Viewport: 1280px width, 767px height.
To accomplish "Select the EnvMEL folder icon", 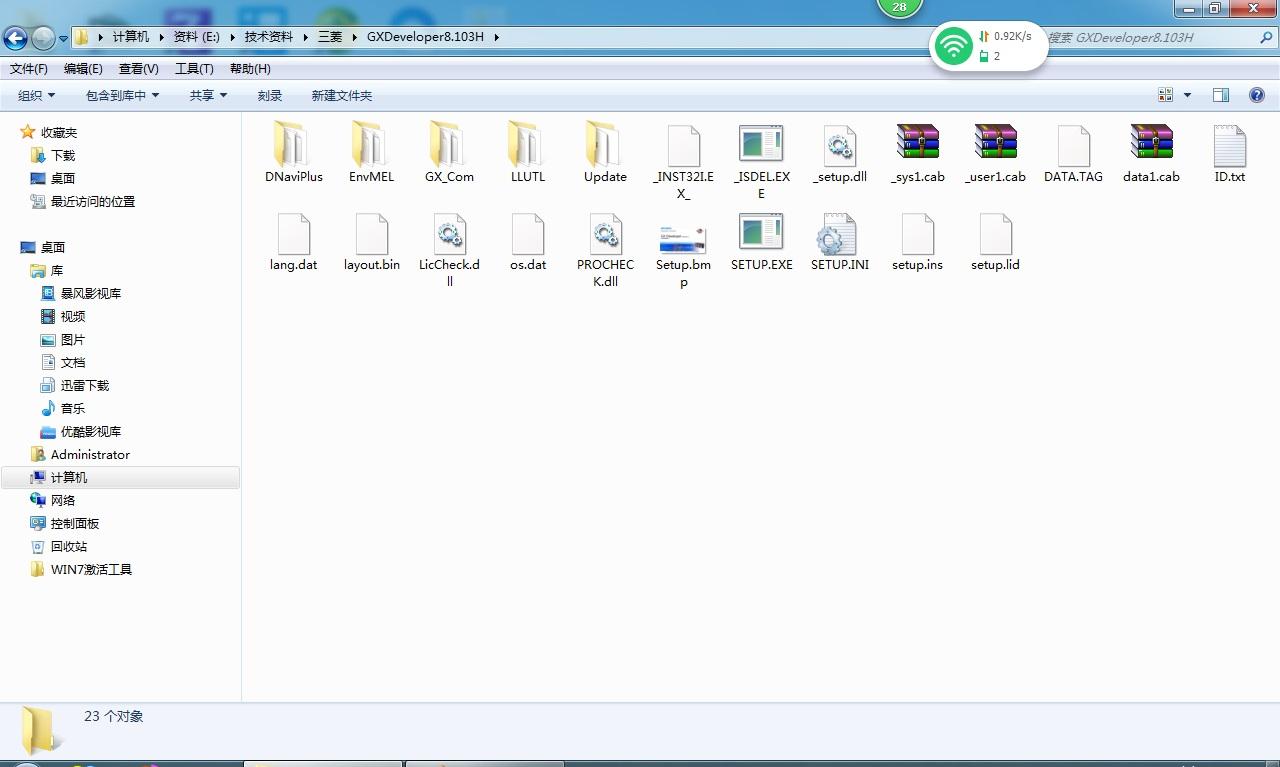I will (371, 145).
